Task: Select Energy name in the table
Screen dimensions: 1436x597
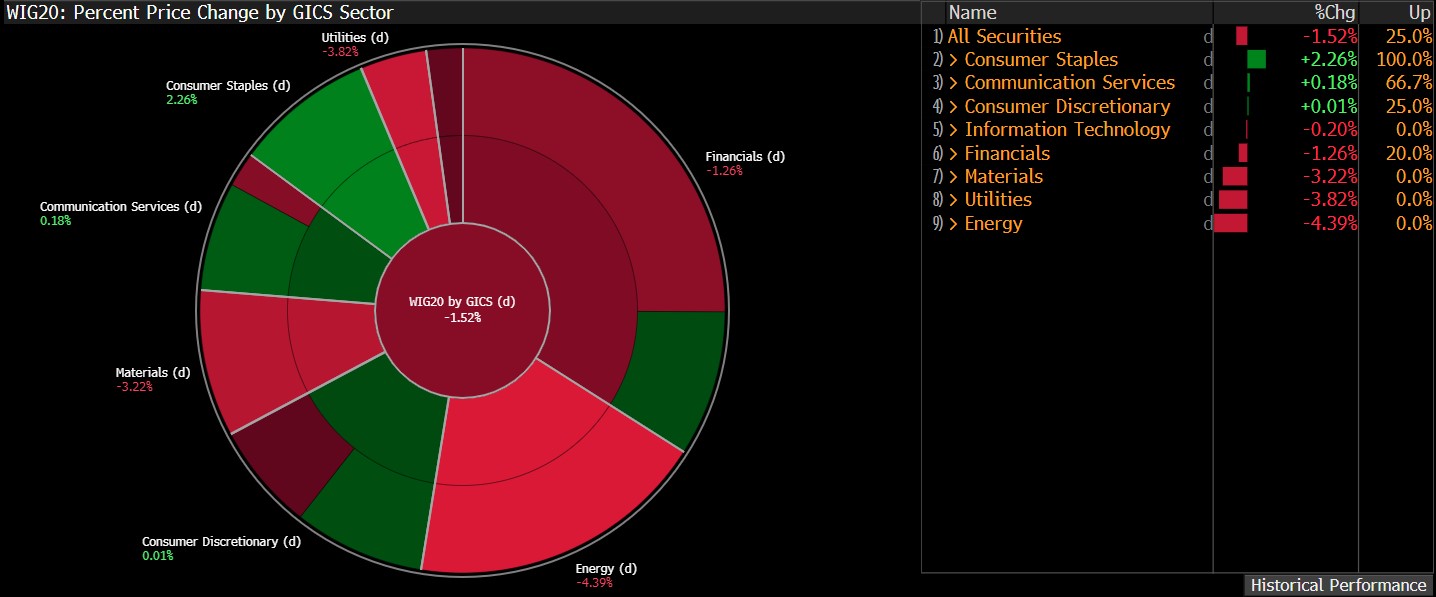Action: click(x=993, y=223)
